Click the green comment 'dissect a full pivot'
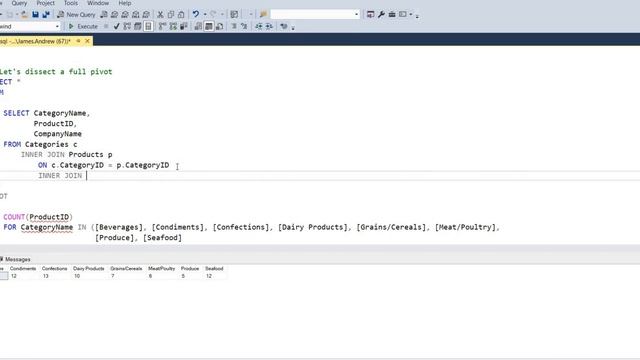 (x=68, y=72)
